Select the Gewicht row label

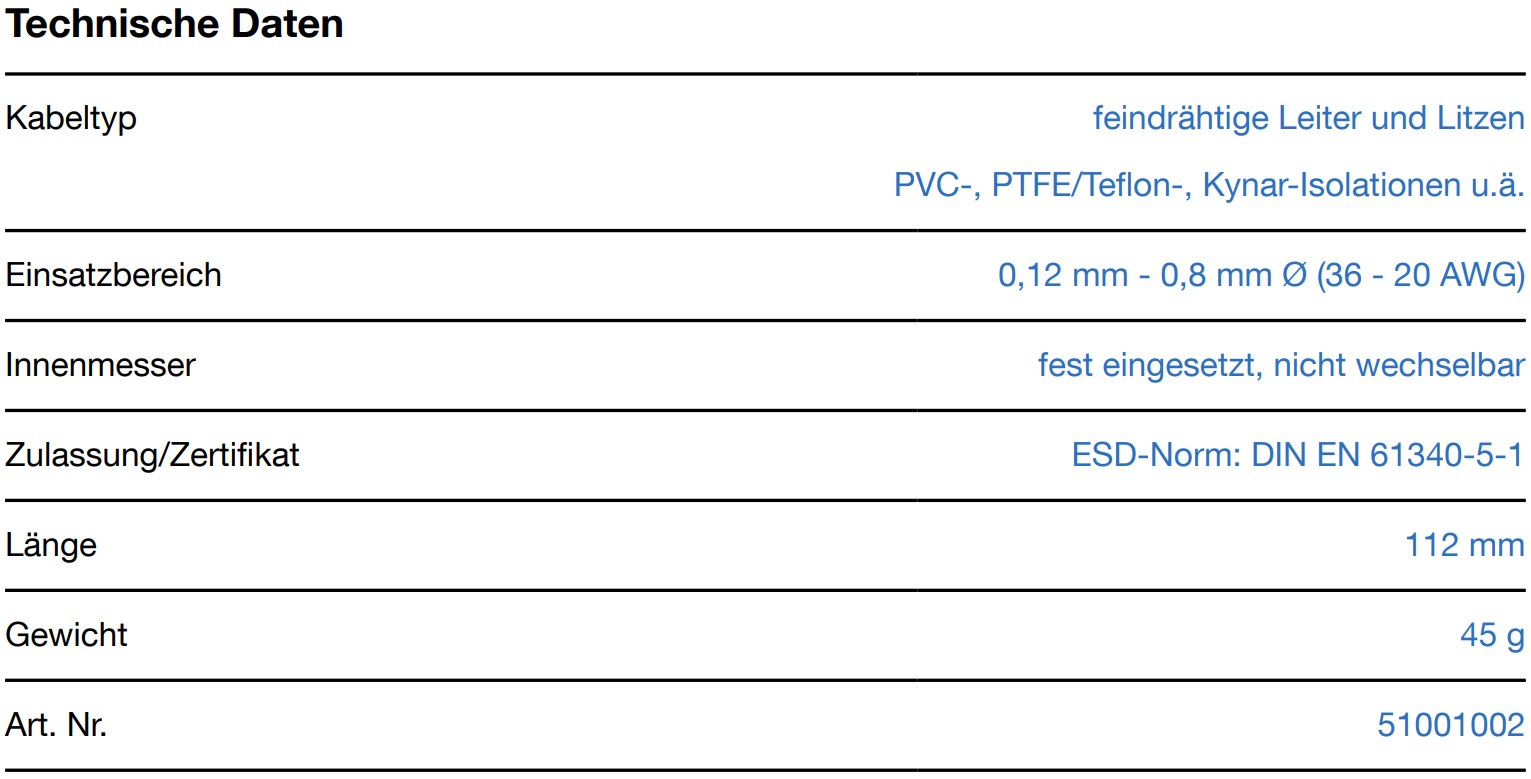coord(66,635)
